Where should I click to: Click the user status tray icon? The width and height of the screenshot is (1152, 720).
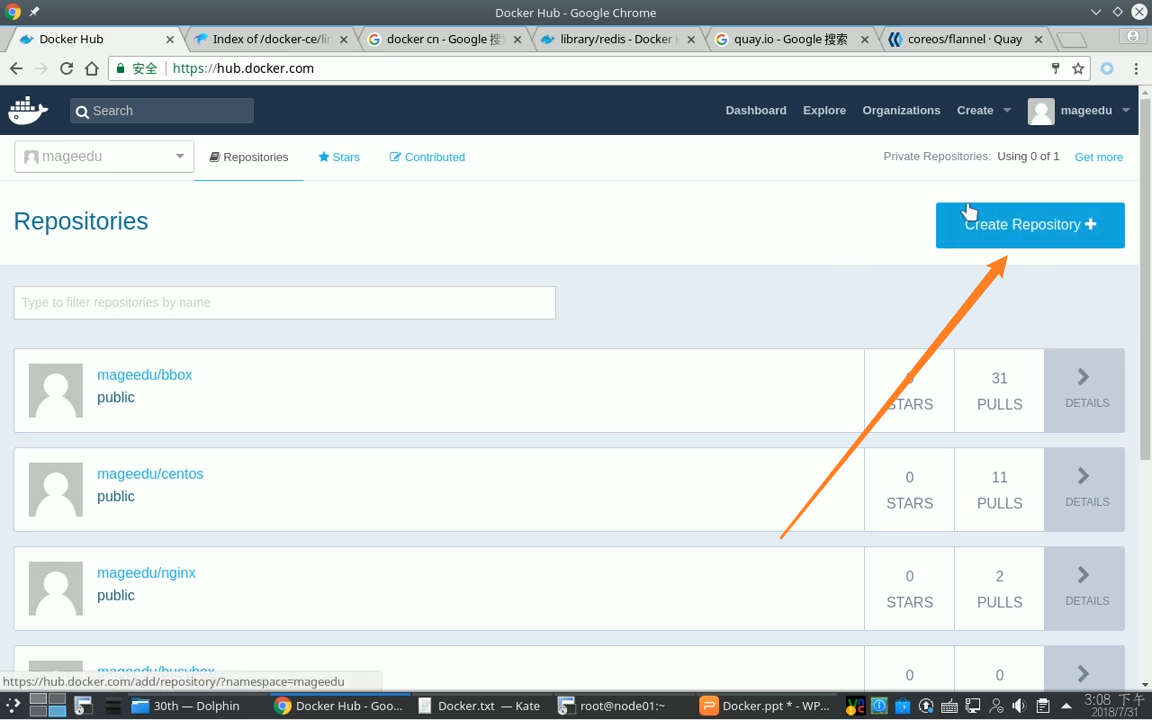pos(996,706)
